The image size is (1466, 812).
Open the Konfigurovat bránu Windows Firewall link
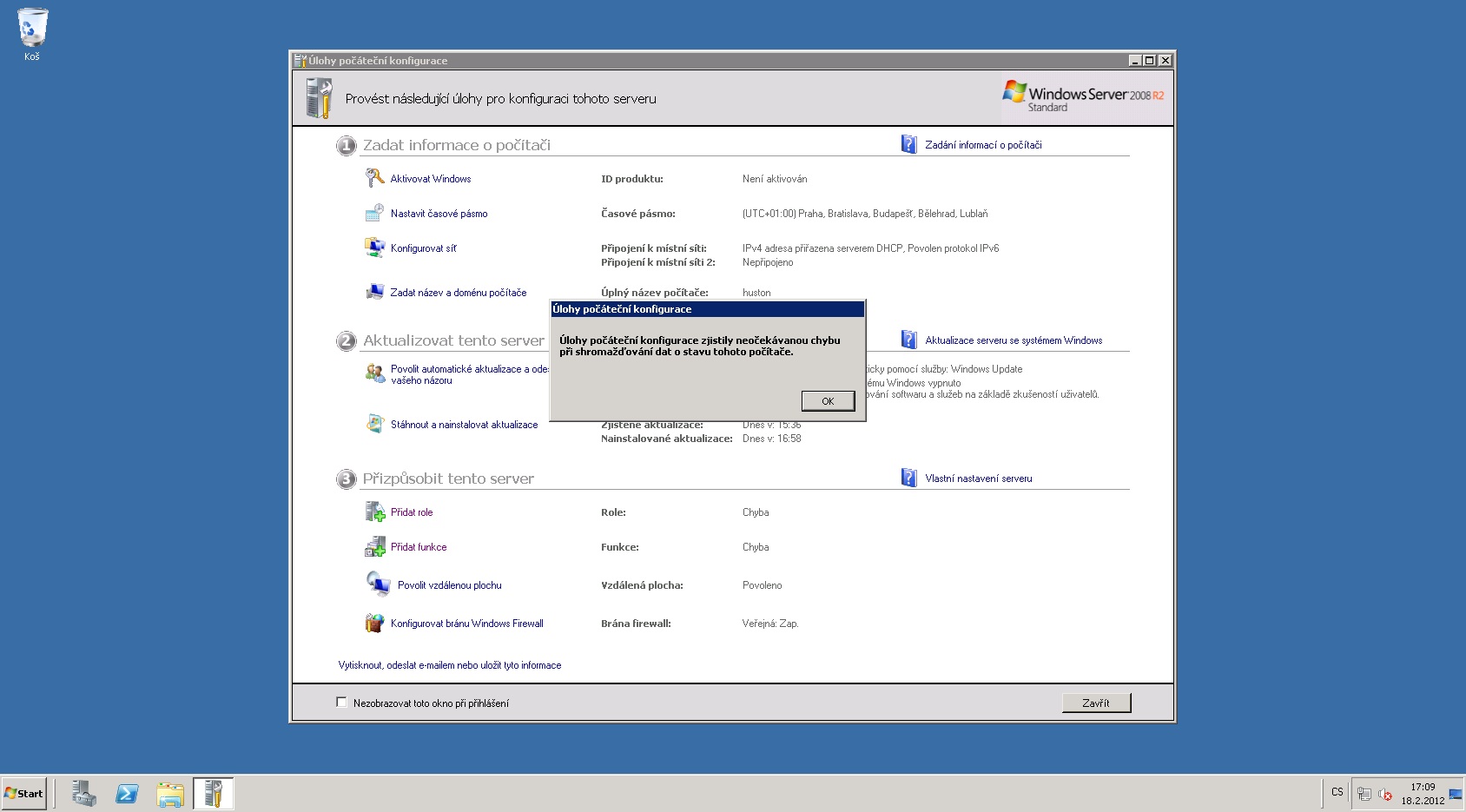[467, 624]
